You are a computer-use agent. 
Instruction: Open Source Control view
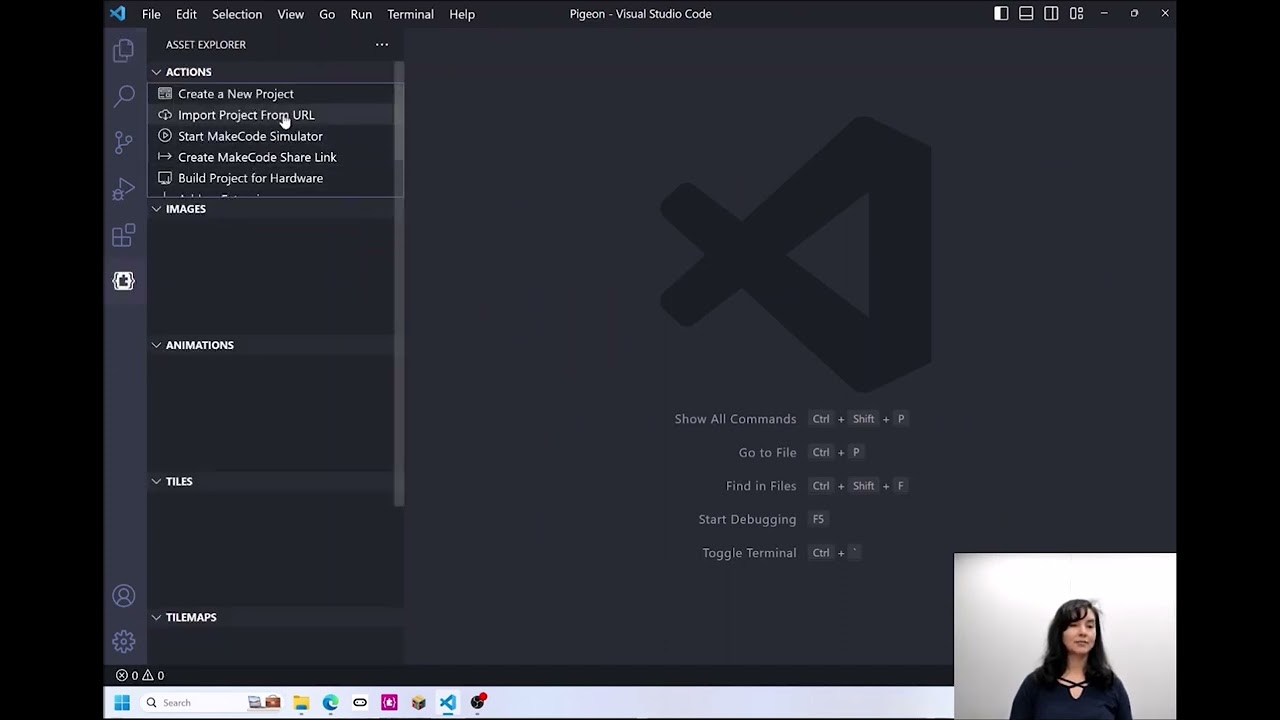click(124, 142)
